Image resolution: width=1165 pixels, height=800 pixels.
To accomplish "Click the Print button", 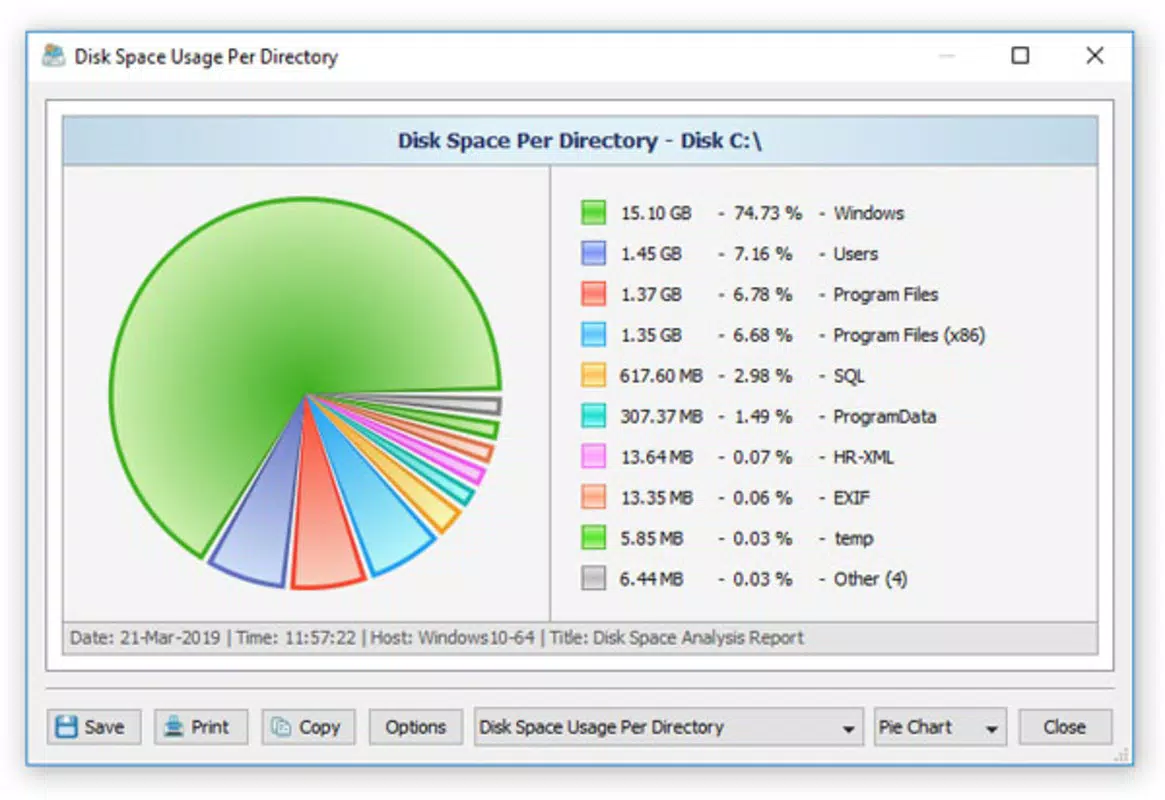I will (x=201, y=726).
